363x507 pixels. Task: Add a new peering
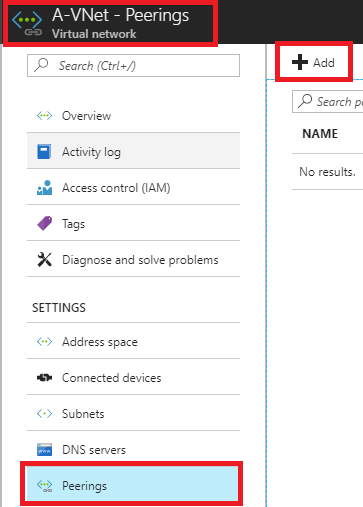pyautogui.click(x=313, y=62)
